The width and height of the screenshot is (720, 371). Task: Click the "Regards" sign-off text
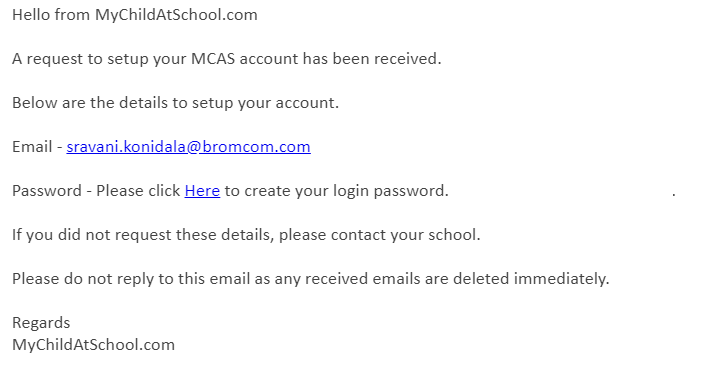tap(41, 323)
